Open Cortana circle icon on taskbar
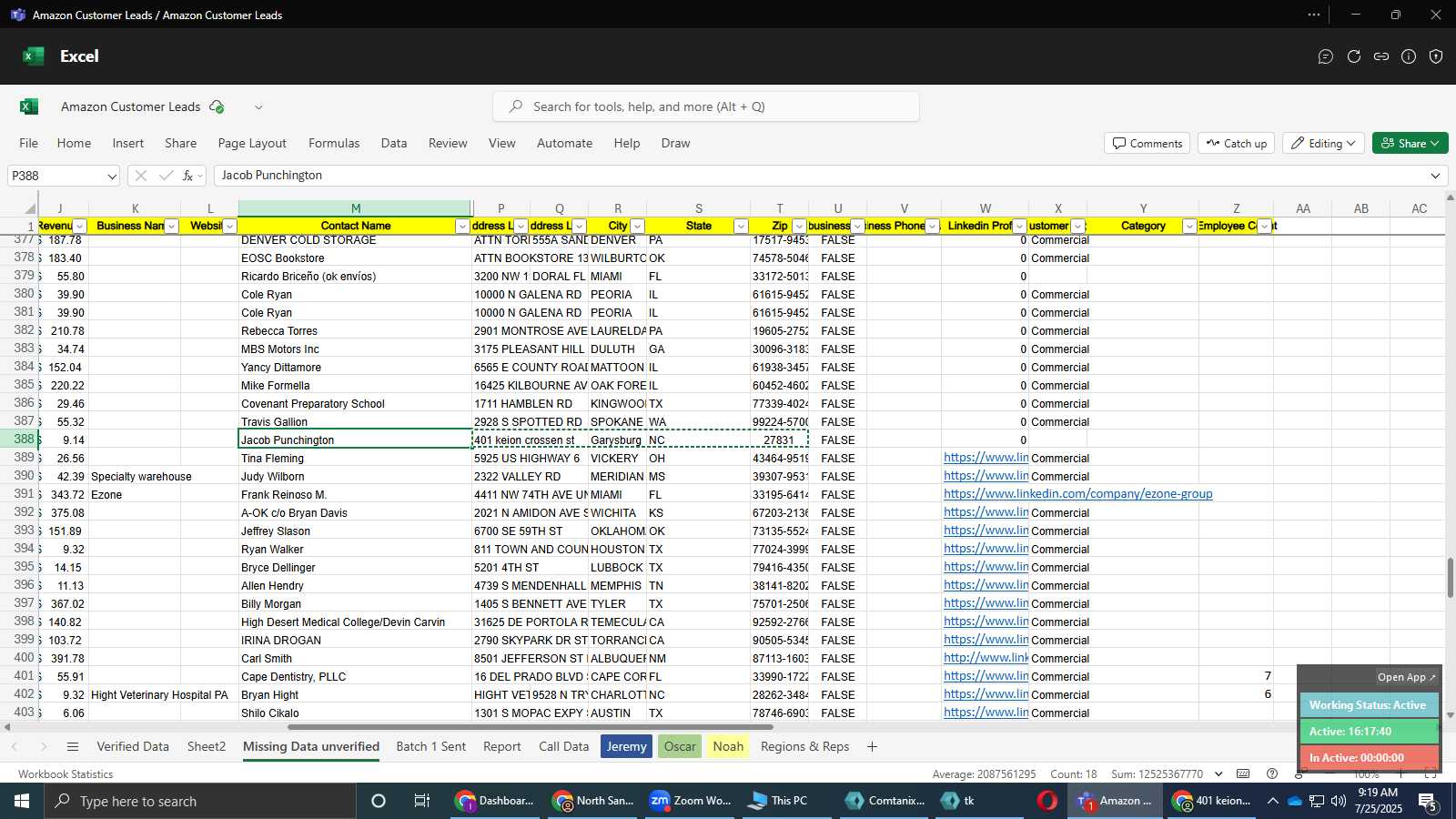This screenshot has height=819, width=1456. pos(379,801)
